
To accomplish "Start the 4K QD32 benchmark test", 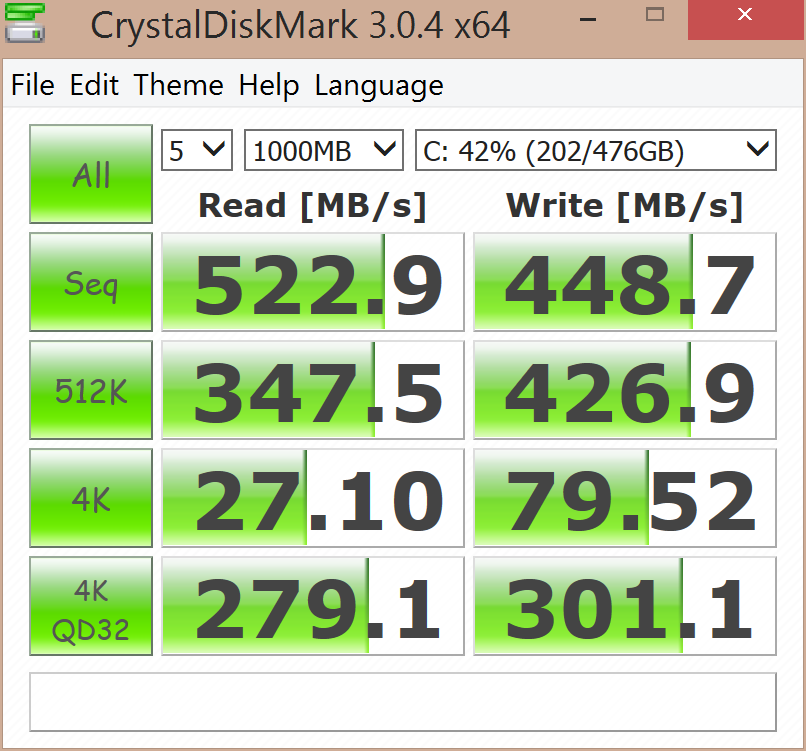I will 91,606.
